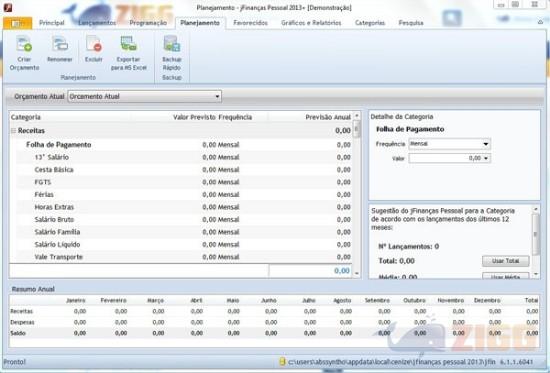This screenshot has height=373, width=550.
Task: Select the Salário Família row
Action: (x=184, y=232)
